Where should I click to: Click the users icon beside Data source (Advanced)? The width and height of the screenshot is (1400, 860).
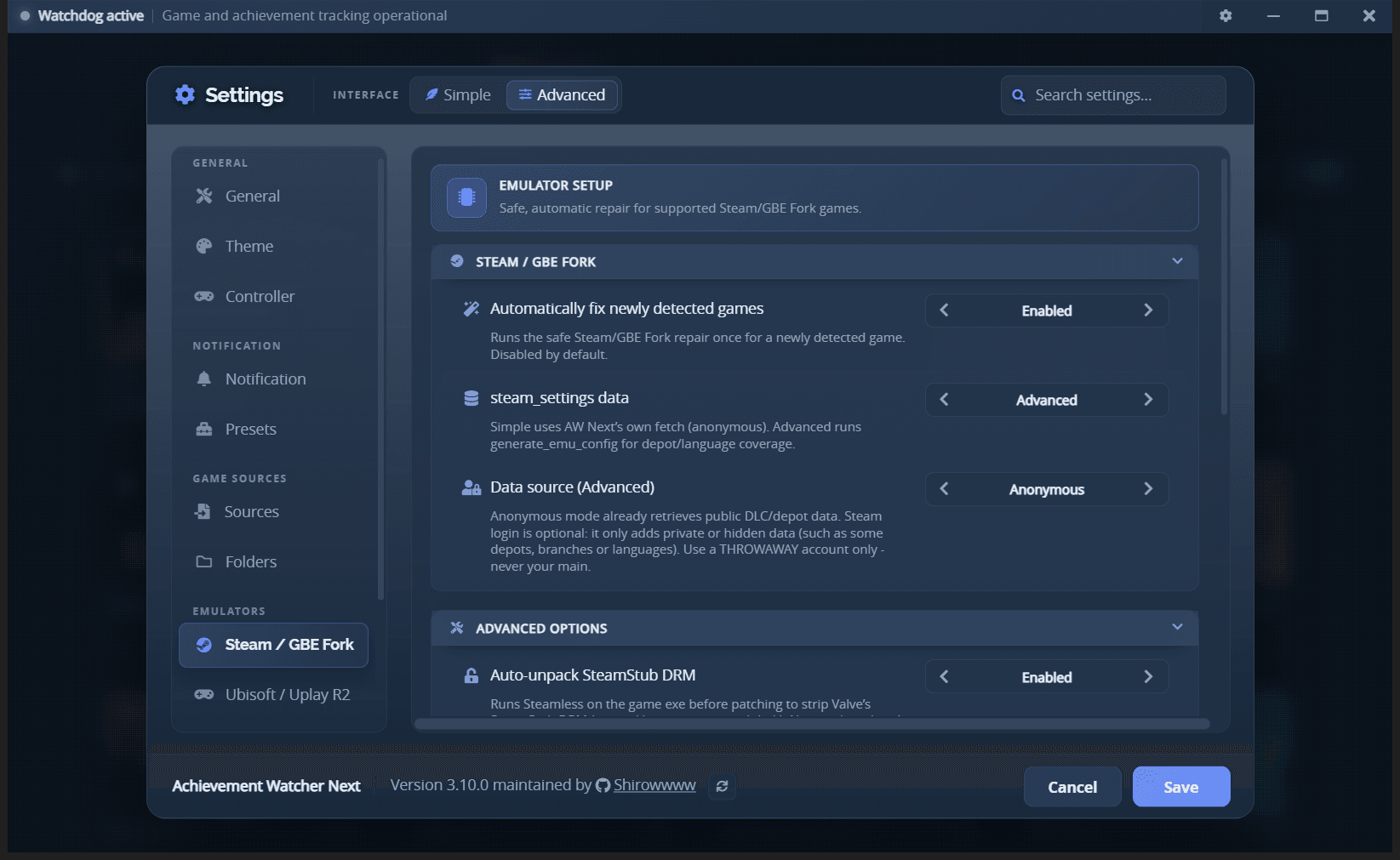[471, 487]
